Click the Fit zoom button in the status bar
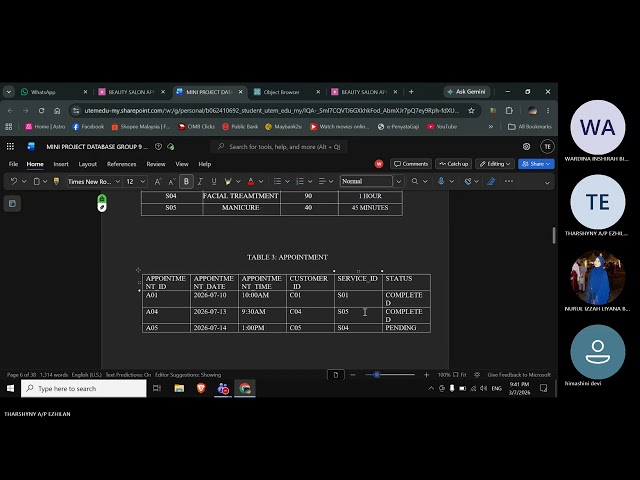 tap(460, 375)
